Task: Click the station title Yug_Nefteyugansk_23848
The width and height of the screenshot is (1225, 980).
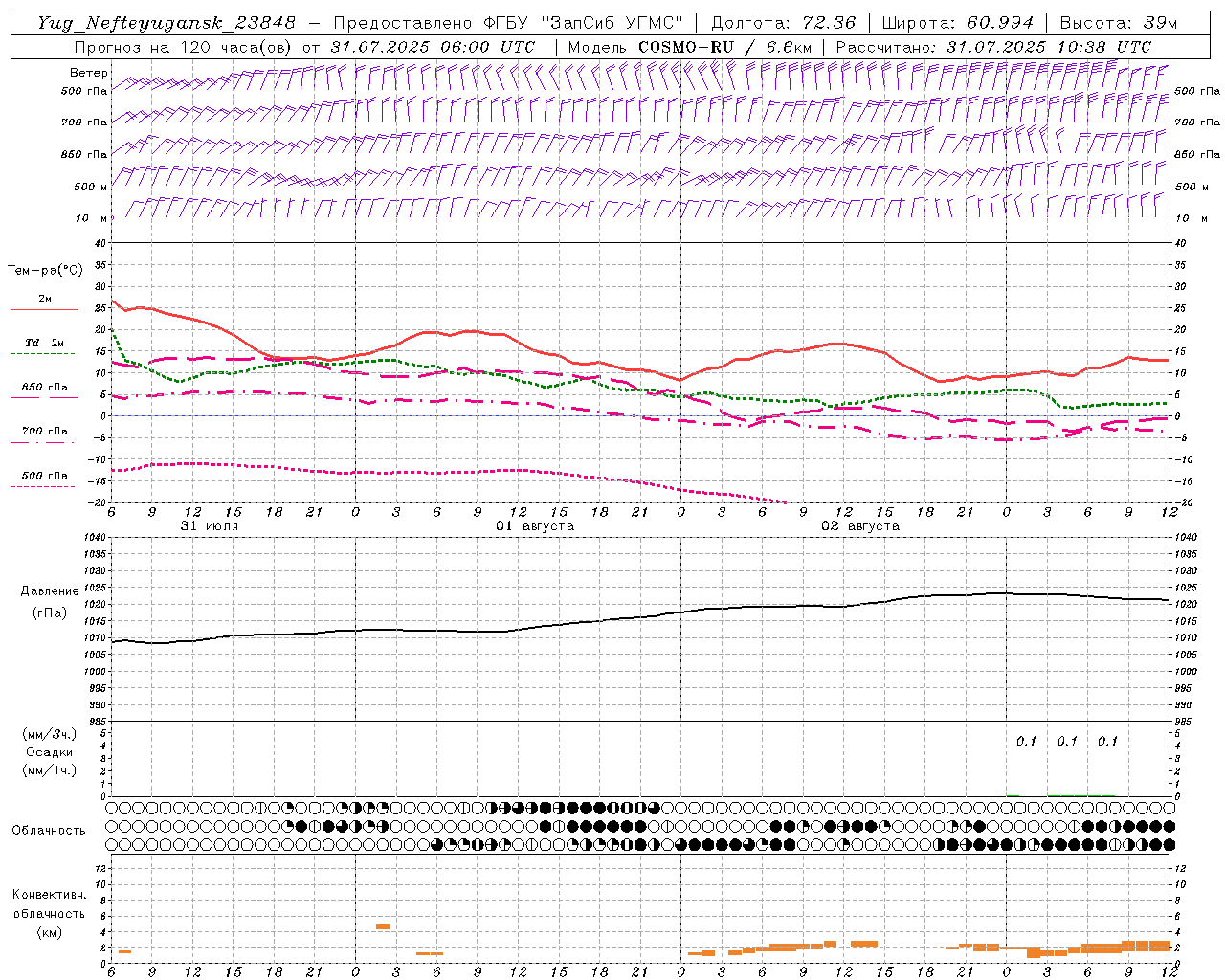Action: click(166, 23)
